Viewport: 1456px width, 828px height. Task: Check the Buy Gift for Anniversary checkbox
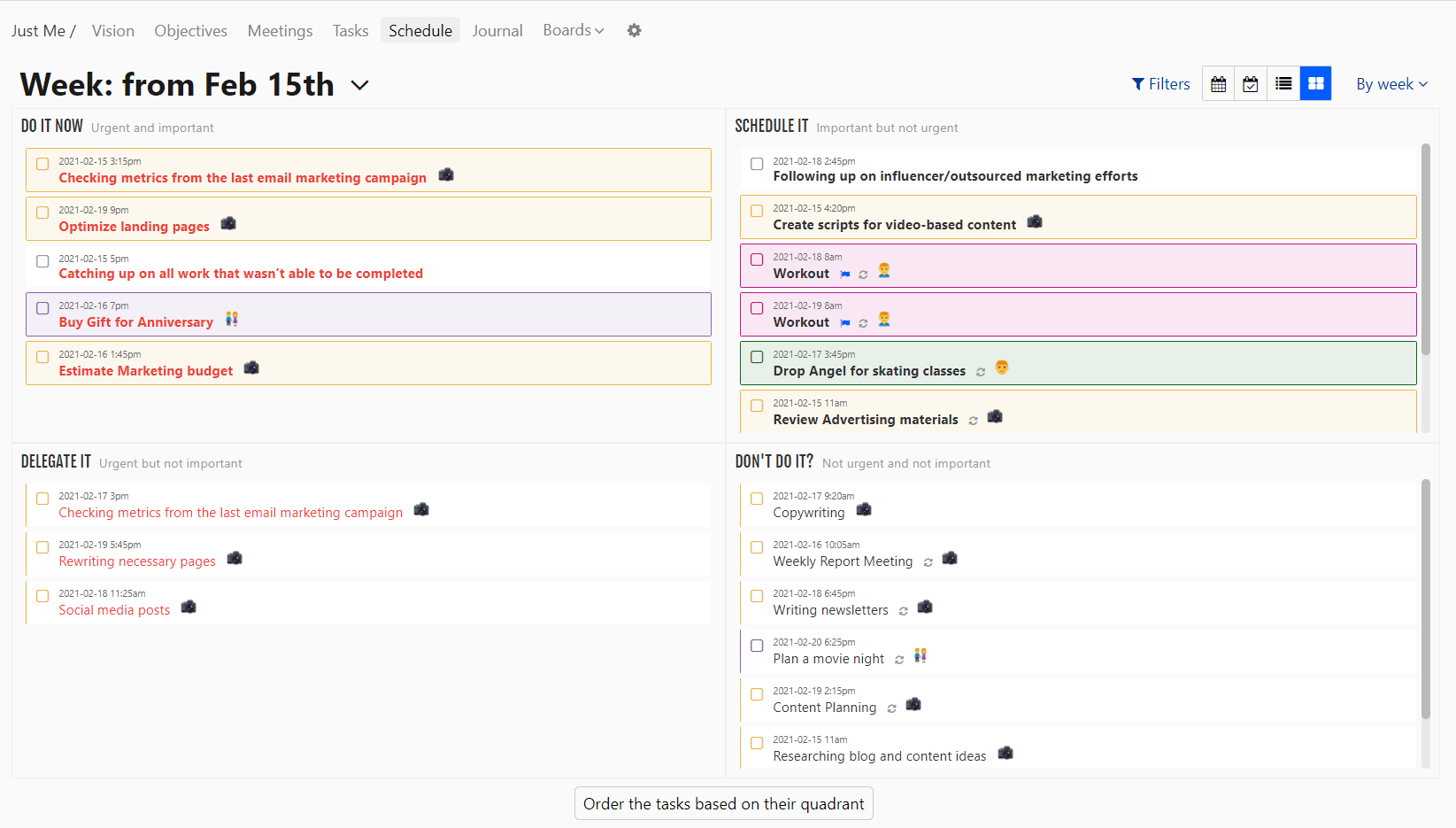[x=42, y=308]
